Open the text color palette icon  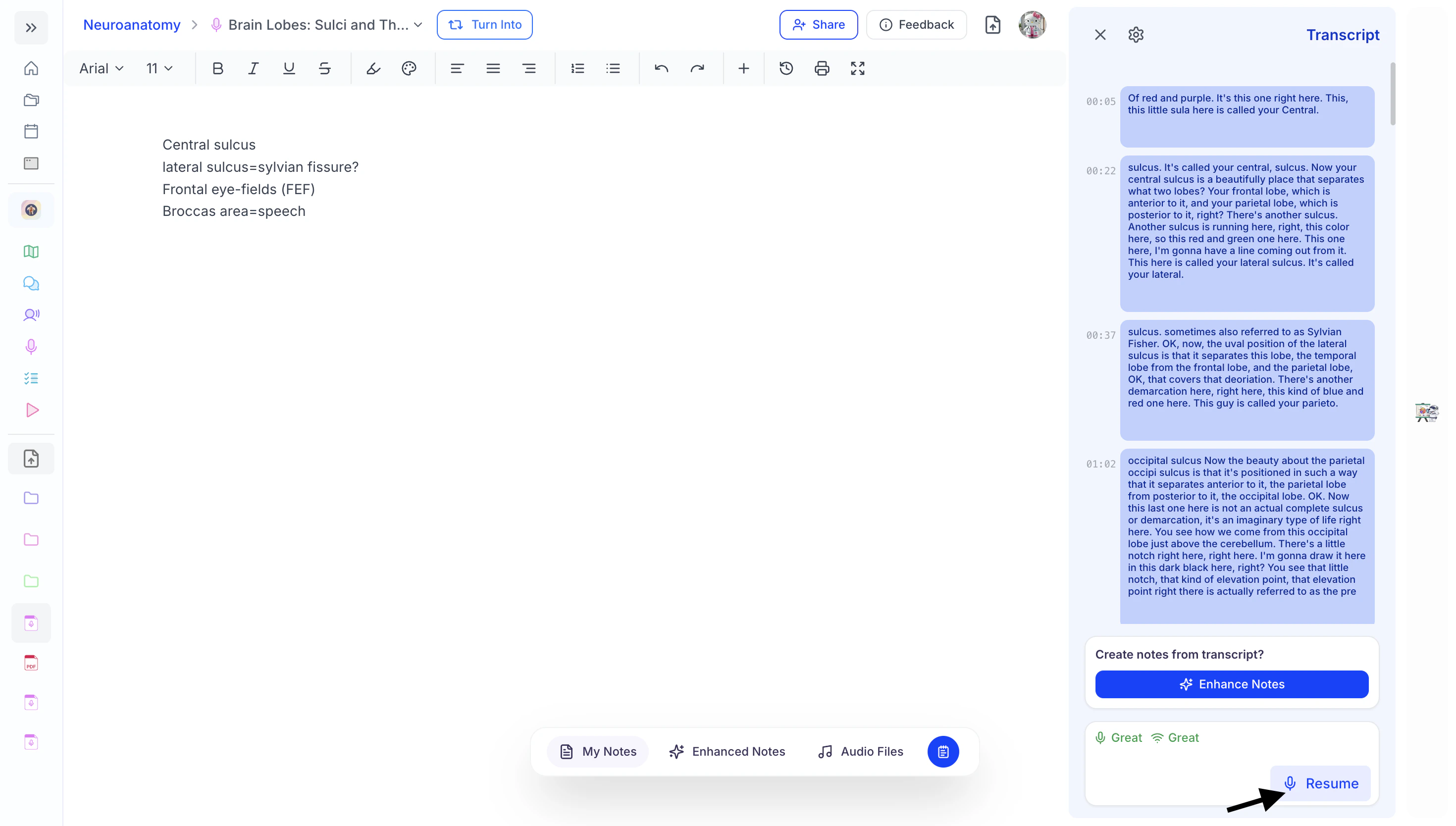(x=409, y=69)
